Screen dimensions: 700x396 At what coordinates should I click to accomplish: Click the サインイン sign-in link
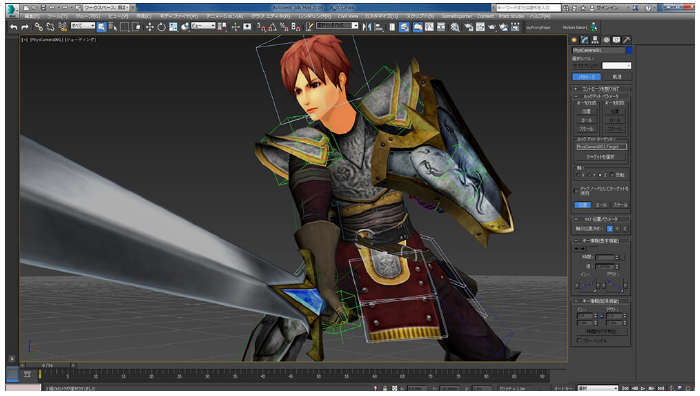[x=608, y=8]
